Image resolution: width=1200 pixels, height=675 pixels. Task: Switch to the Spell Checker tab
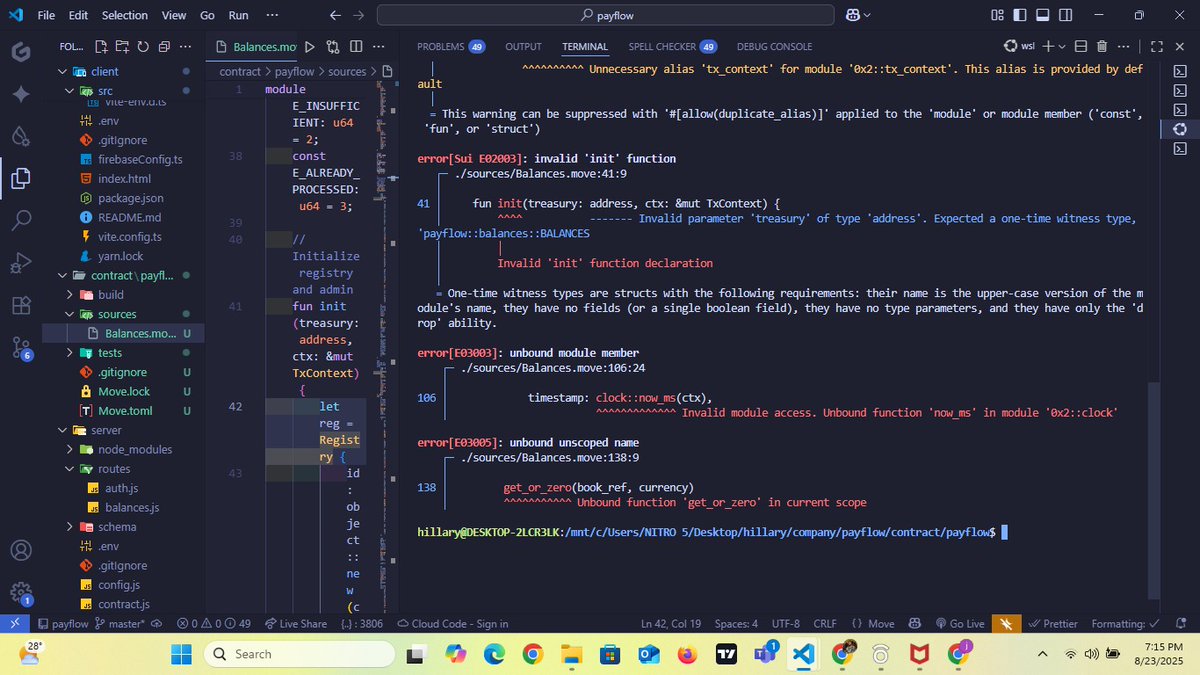pos(672,46)
